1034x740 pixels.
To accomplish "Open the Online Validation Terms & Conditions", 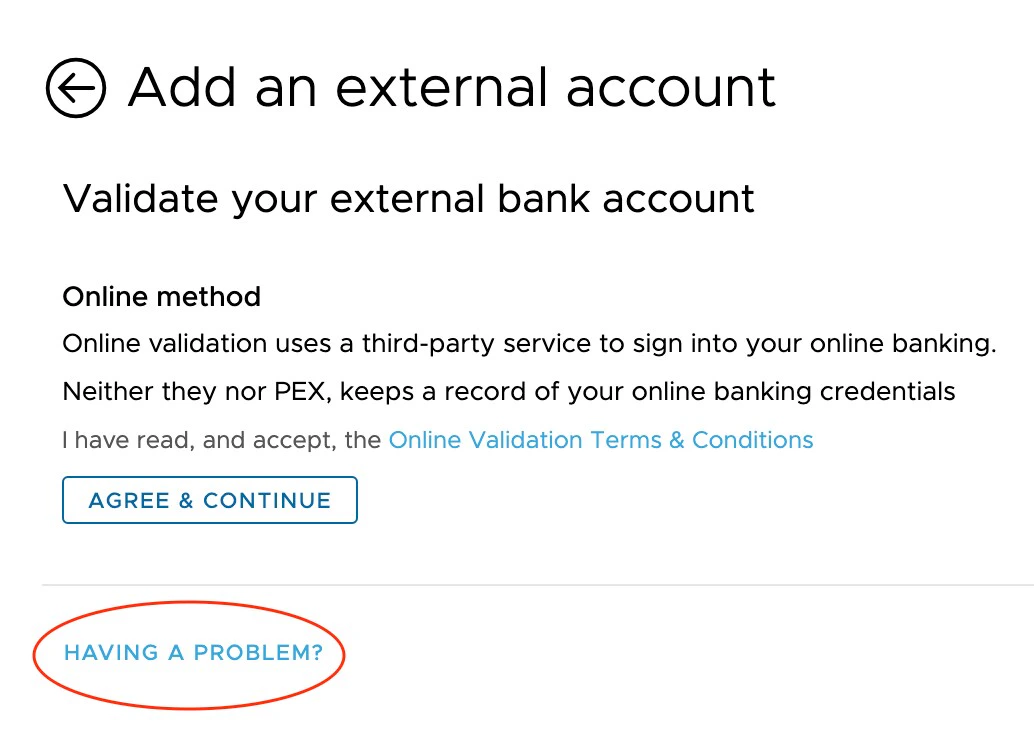I will [600, 440].
